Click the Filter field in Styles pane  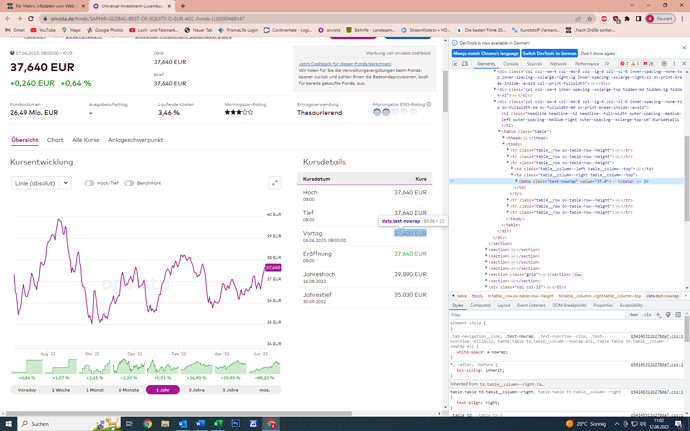click(x=538, y=315)
